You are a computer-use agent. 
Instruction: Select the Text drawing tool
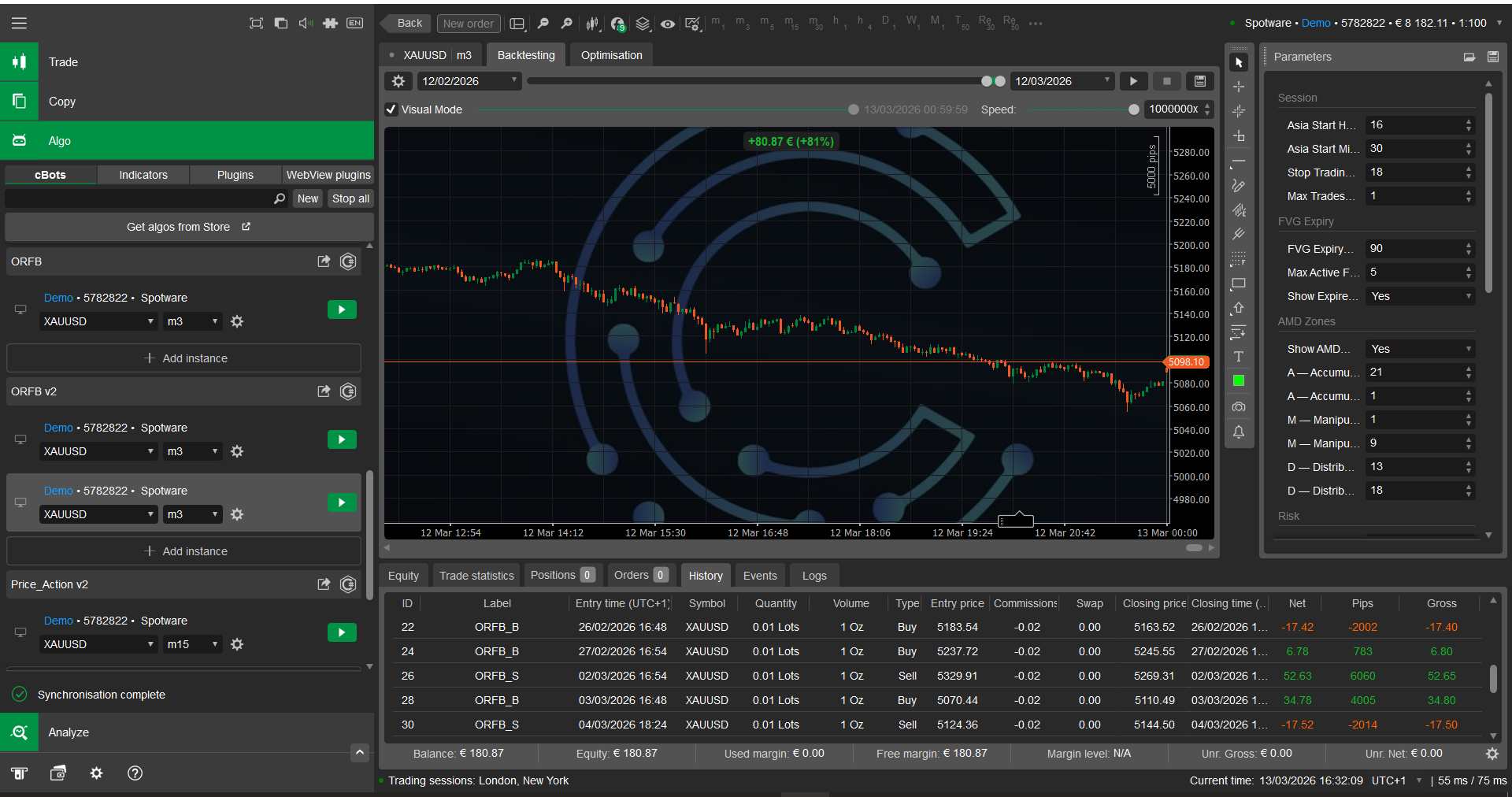(1238, 357)
